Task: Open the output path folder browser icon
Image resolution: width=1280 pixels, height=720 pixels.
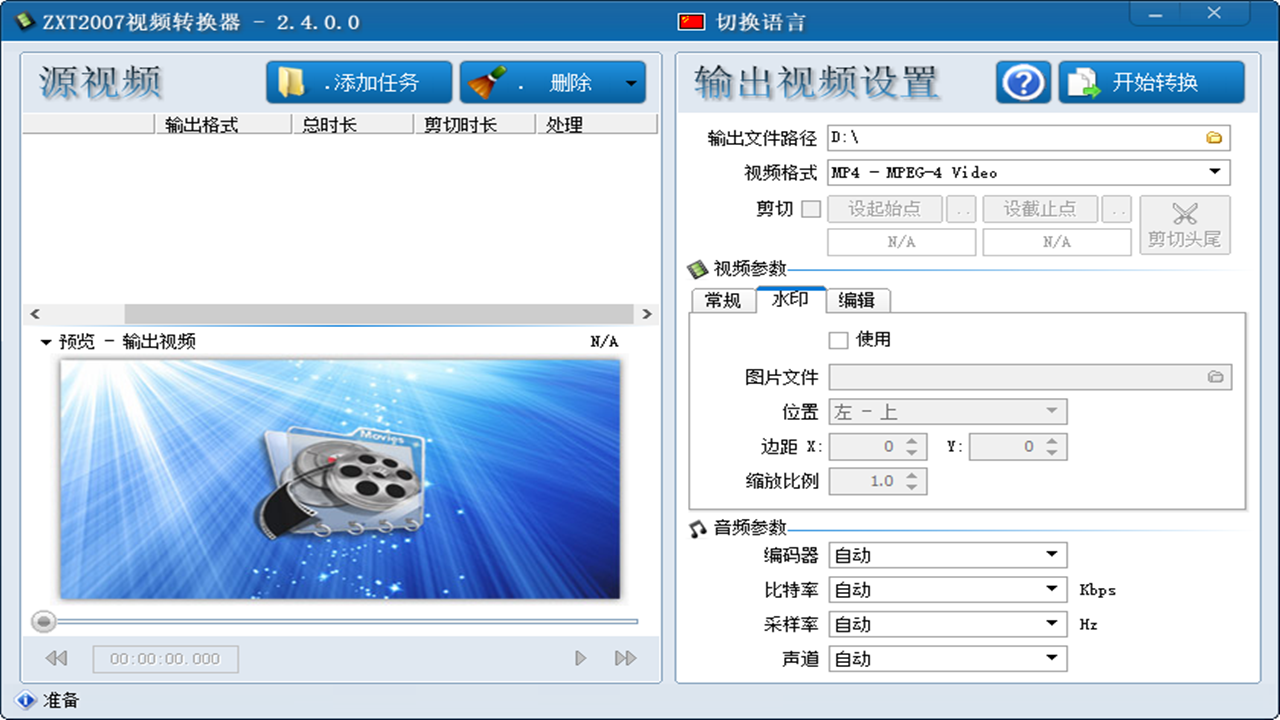Action: point(1216,137)
